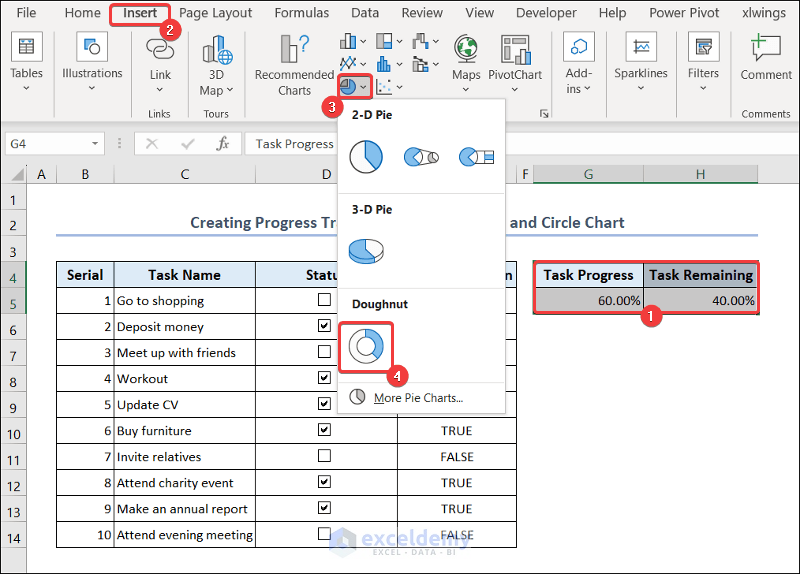The image size is (800, 574).
Task: Switch to the Data tab
Action: click(365, 13)
